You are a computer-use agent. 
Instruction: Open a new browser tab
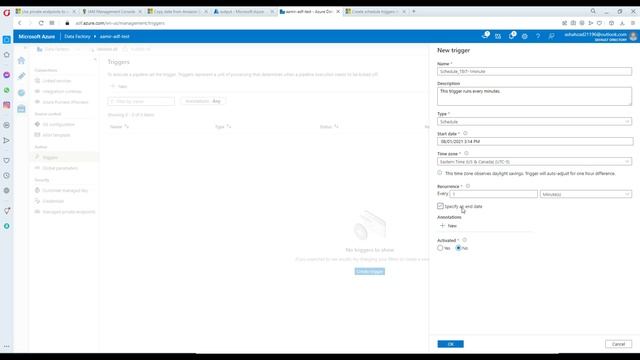click(413, 11)
